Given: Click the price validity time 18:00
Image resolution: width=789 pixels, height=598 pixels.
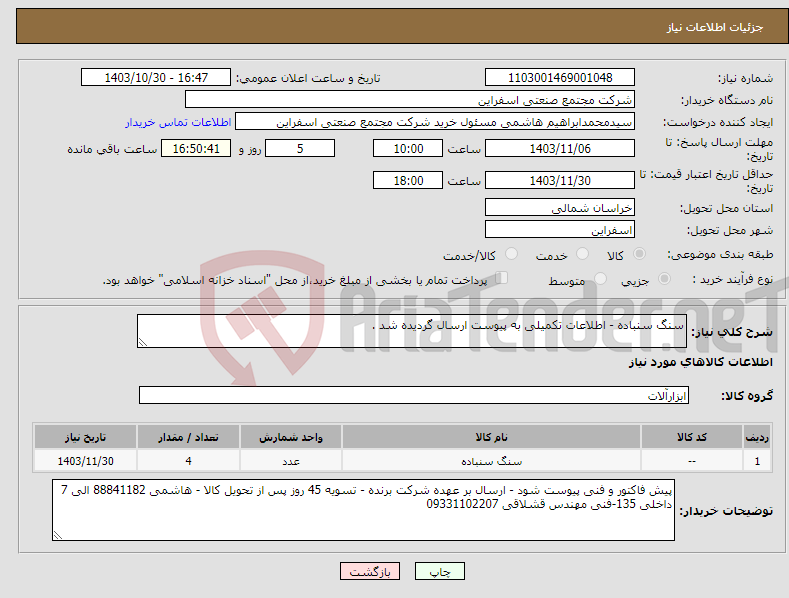Looking at the screenshot, I should tap(408, 180).
